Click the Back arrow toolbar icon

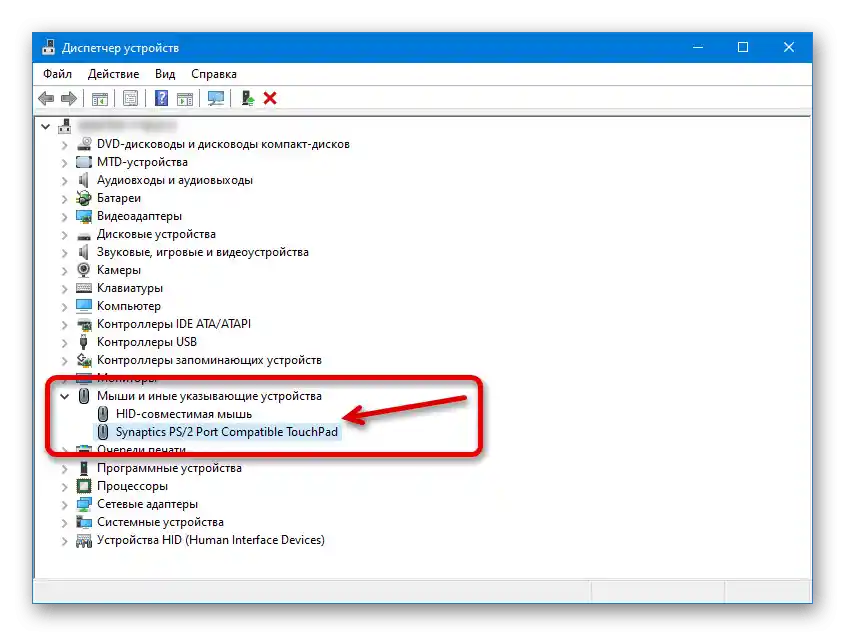[x=46, y=98]
